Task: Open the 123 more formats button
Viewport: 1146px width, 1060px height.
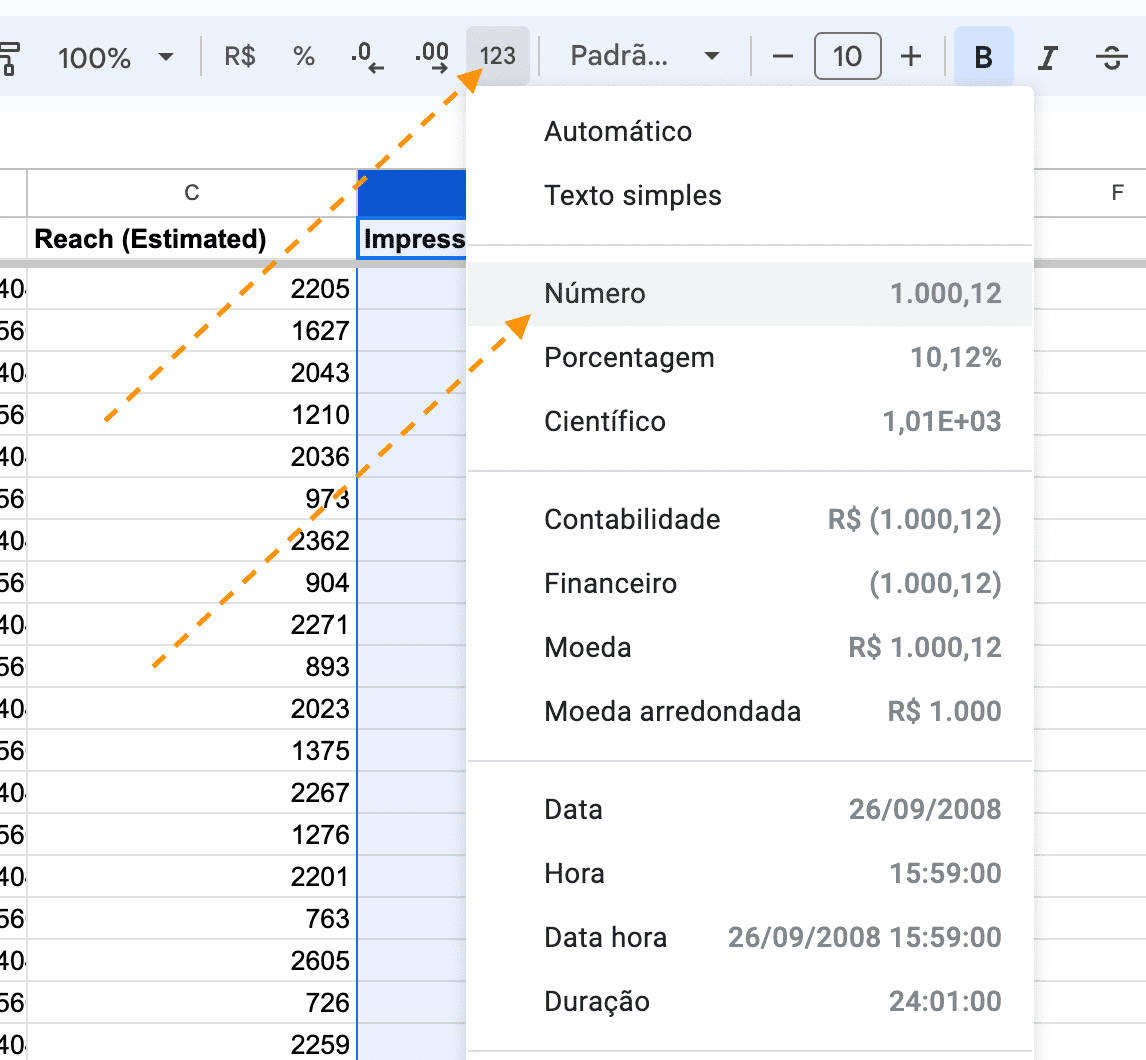Action: tap(498, 56)
